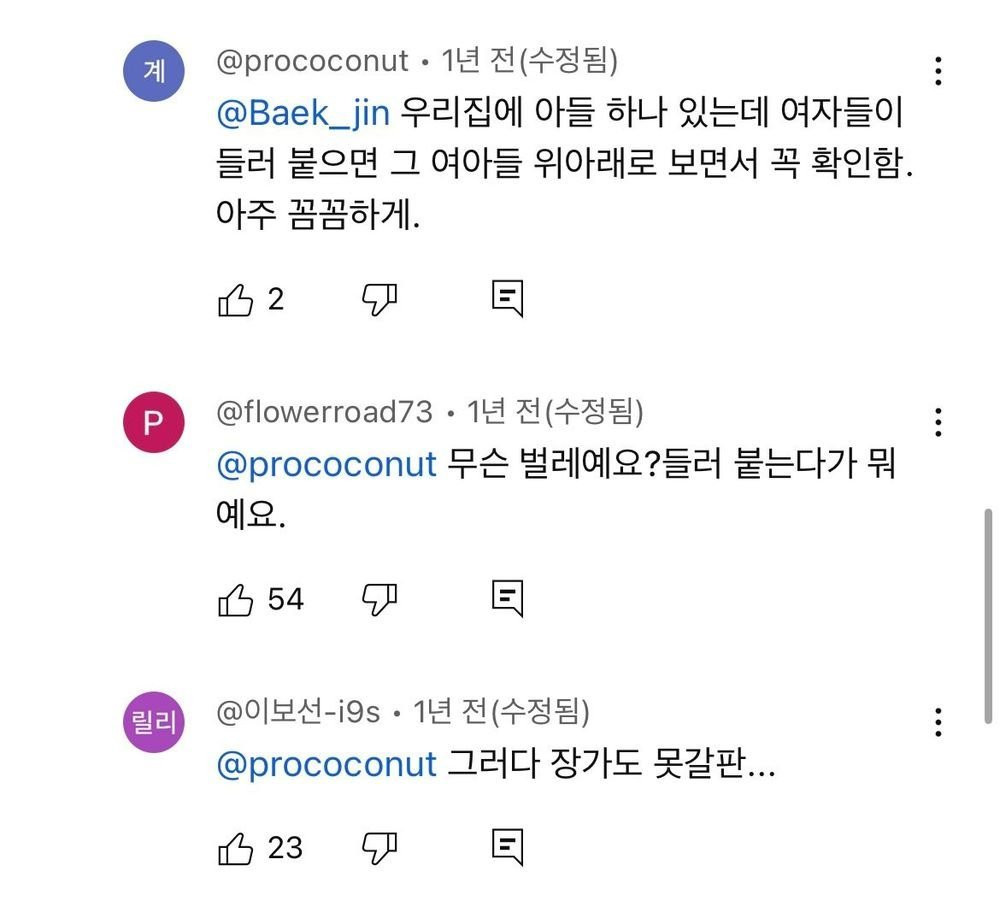This screenshot has height=901, width=1000.
Task: Open the purple 릴리 profile avatar
Action: pyautogui.click(x=153, y=723)
